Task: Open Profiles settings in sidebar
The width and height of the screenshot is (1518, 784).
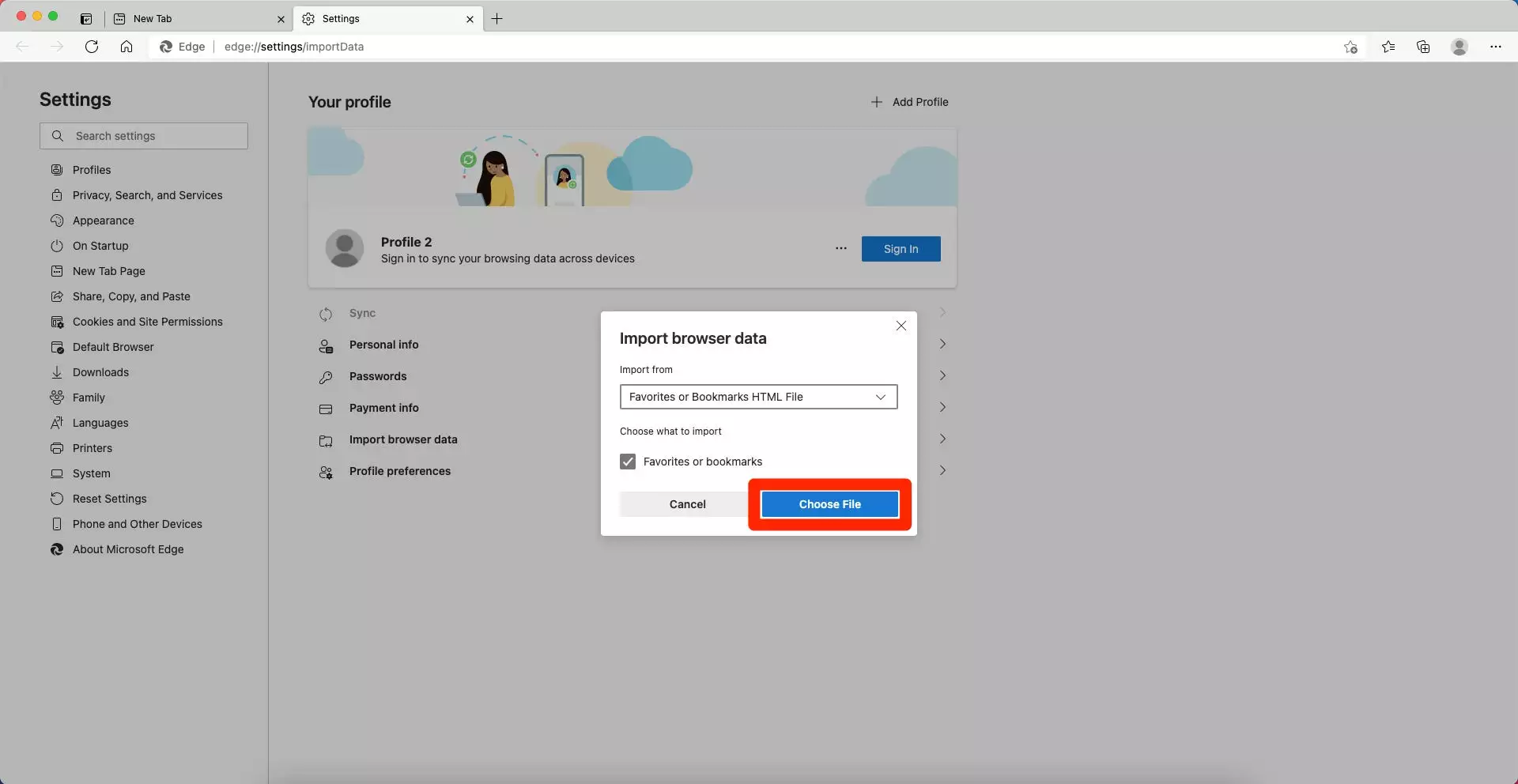Action: click(x=92, y=170)
